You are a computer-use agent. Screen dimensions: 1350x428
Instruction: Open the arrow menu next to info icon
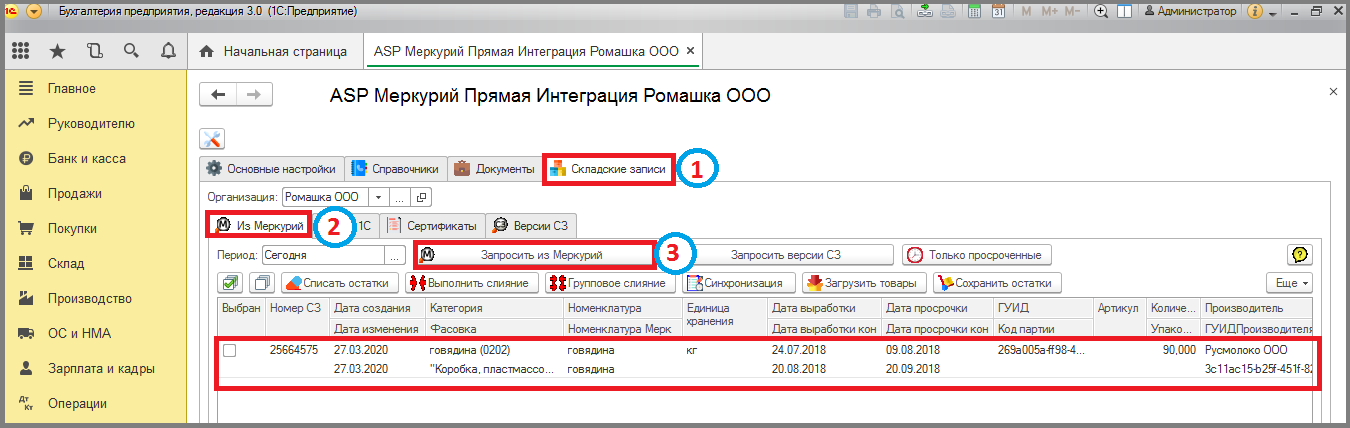1272,13
